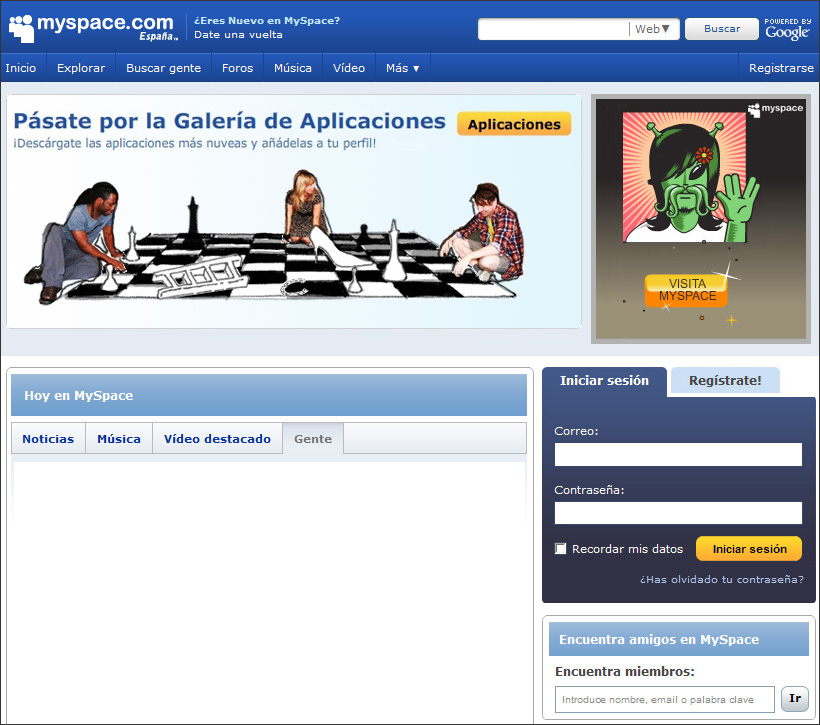Viewport: 820px width, 725px height.
Task: Select the 'Vídeo destacado' tab
Action: coord(217,439)
